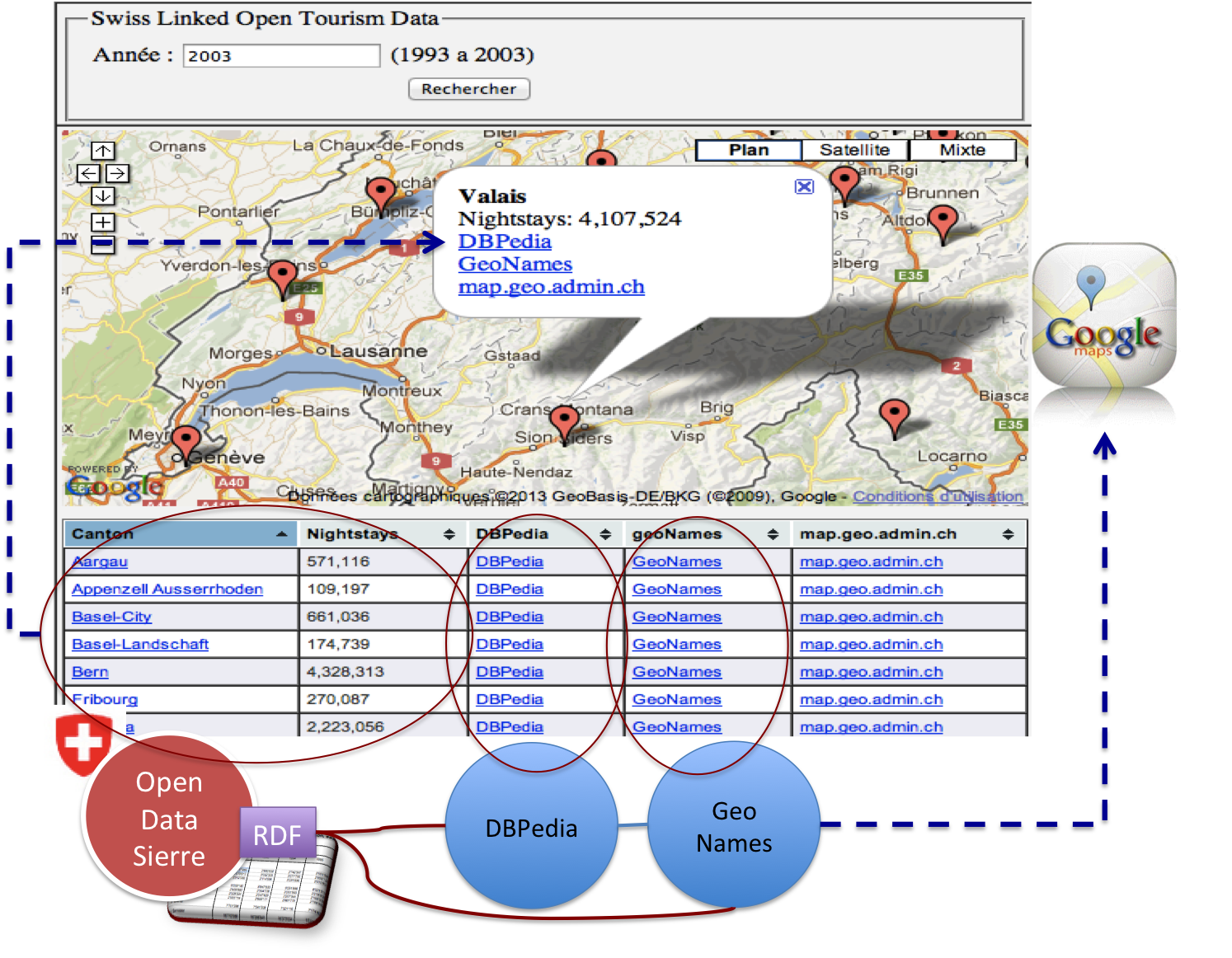Open DBPedia link in Basel-City row
This screenshot has width=1232, height=958.
[510, 617]
